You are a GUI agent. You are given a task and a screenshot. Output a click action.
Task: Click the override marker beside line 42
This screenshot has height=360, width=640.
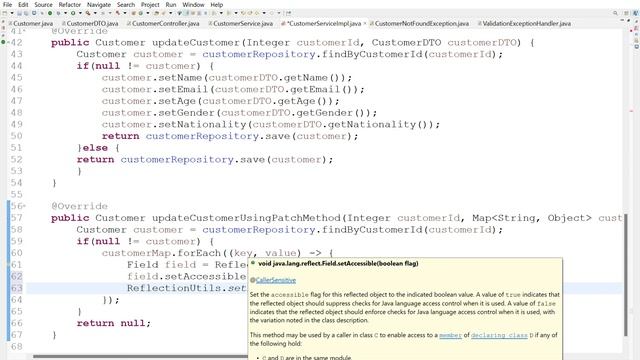click(x=3, y=42)
